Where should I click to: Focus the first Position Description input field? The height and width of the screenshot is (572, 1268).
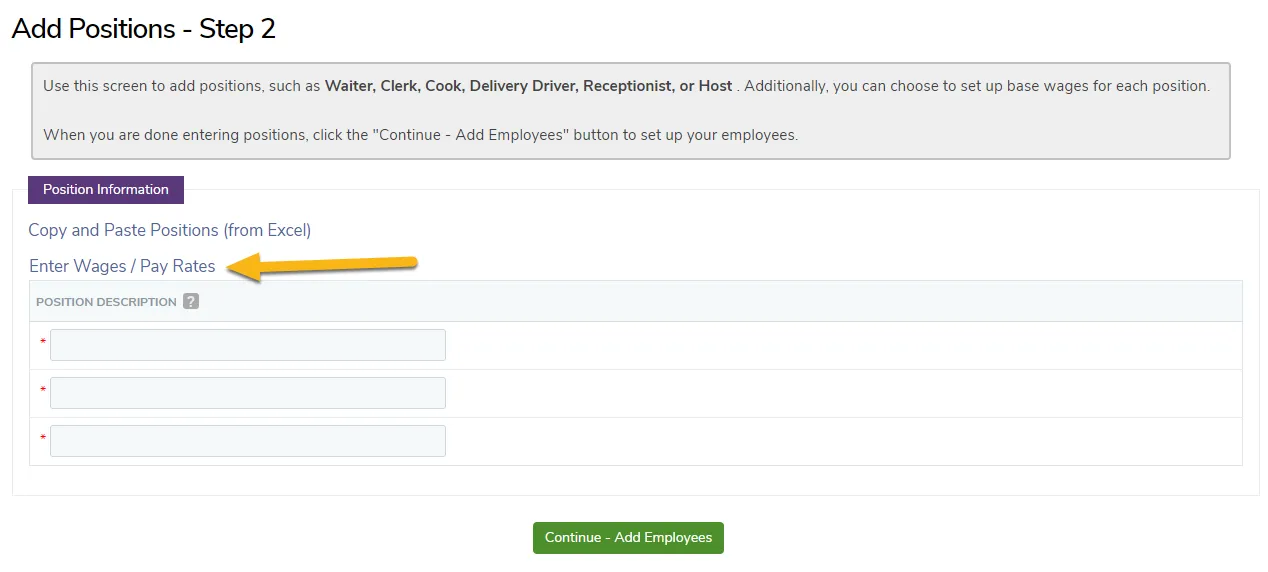248,345
